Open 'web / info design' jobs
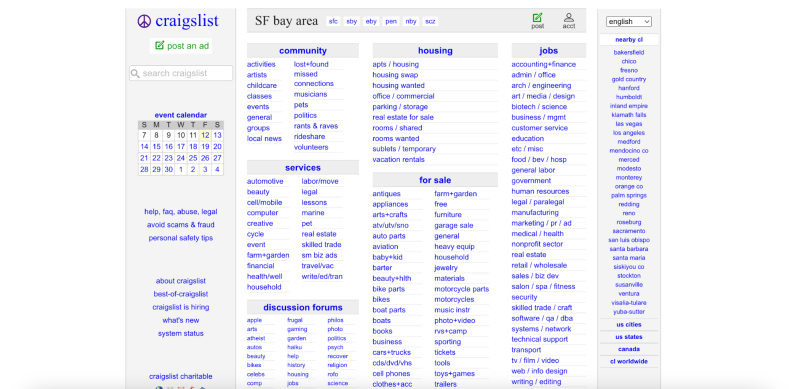Image resolution: width=800 pixels, height=389 pixels. point(539,372)
